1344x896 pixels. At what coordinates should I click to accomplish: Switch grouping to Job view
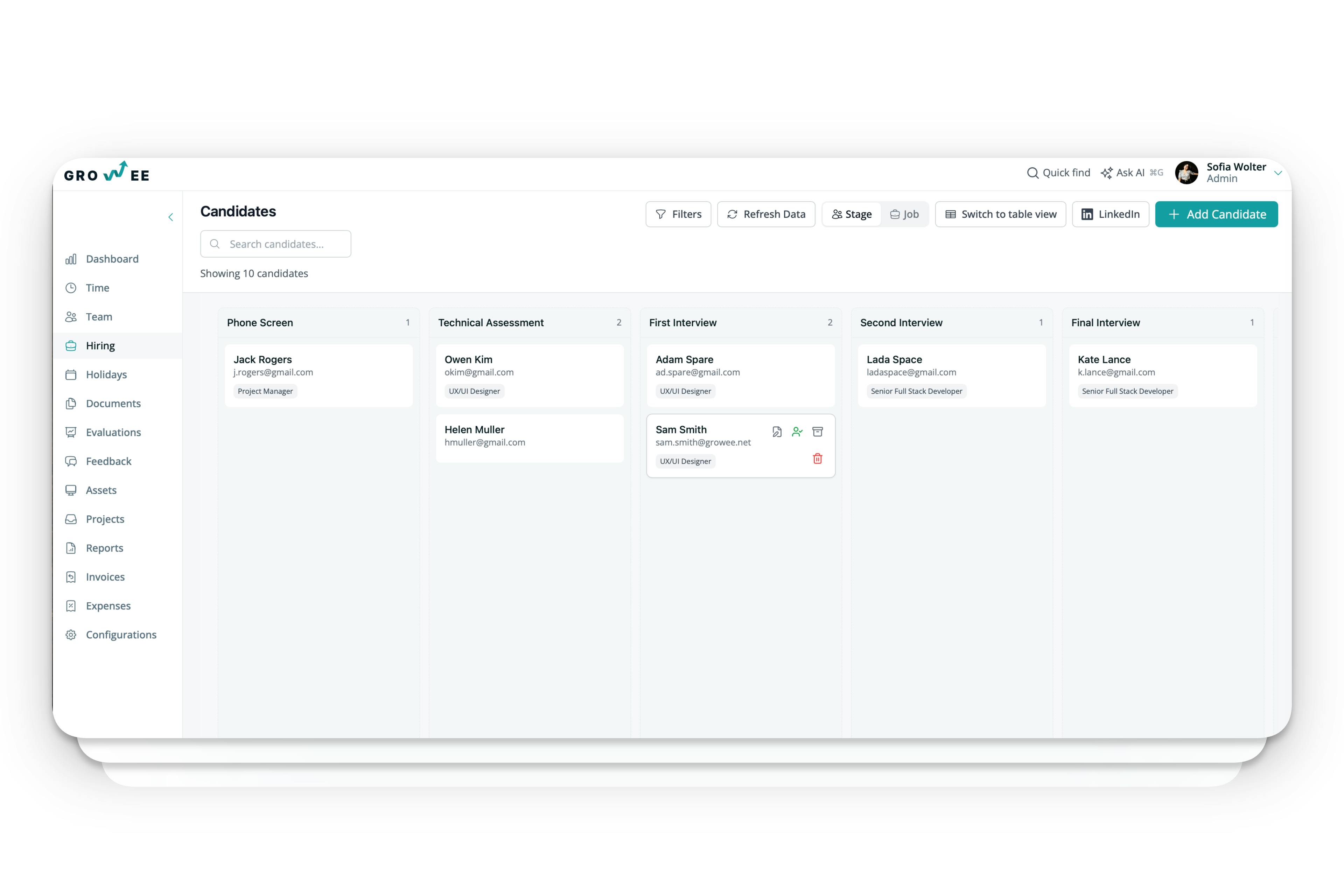[x=905, y=214]
